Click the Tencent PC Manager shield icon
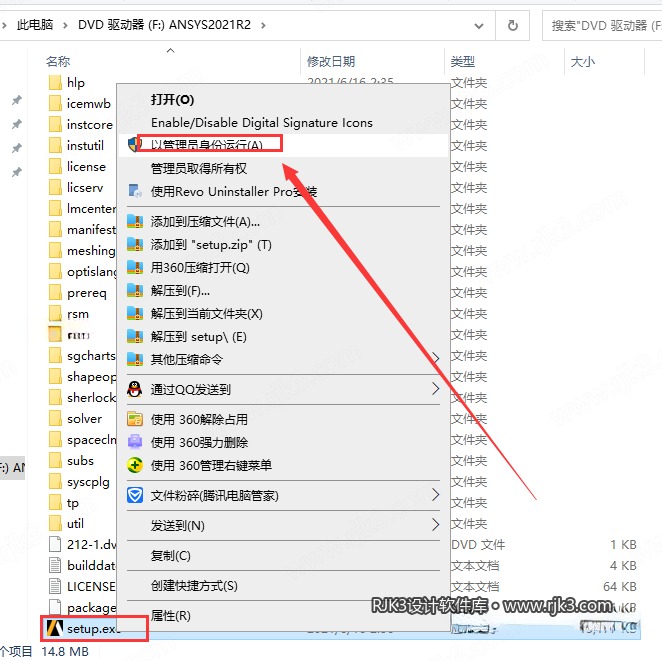 tap(135, 495)
